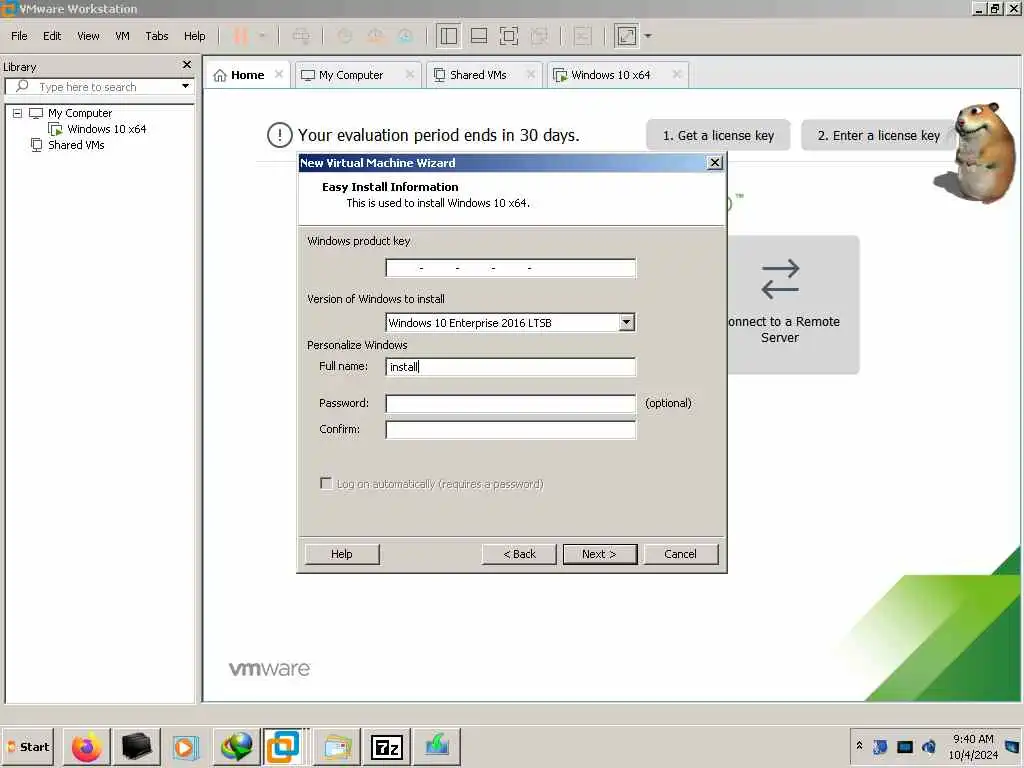Click the snapshot manager toolbar icon
This screenshot has width=1024, height=768.
point(406,36)
